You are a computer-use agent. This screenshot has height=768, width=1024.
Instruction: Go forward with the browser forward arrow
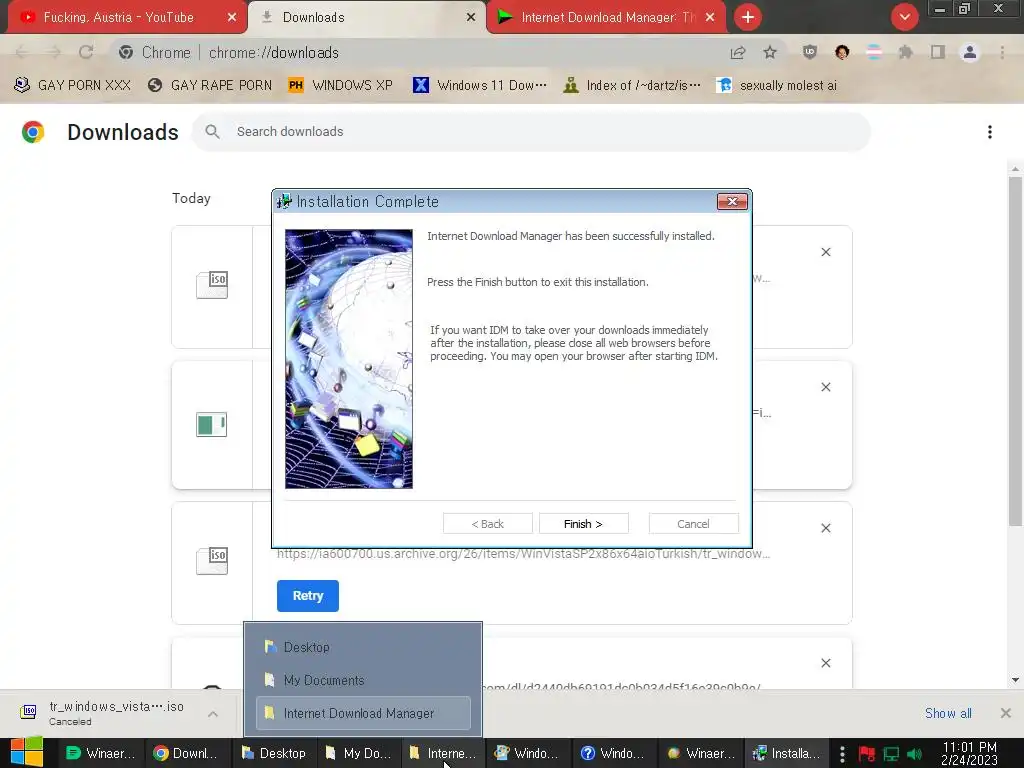[54, 52]
